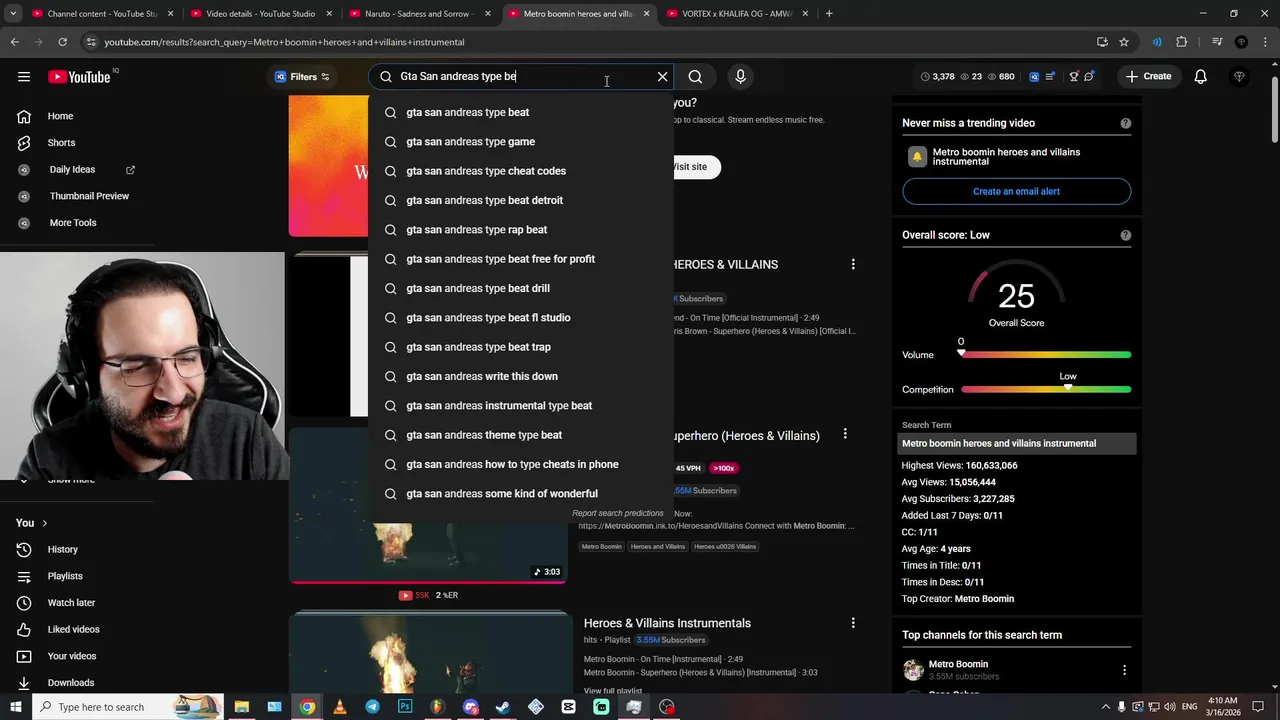This screenshot has height=720, width=1280.
Task: Select 'gta san andreas theme type beat'
Action: point(521,435)
